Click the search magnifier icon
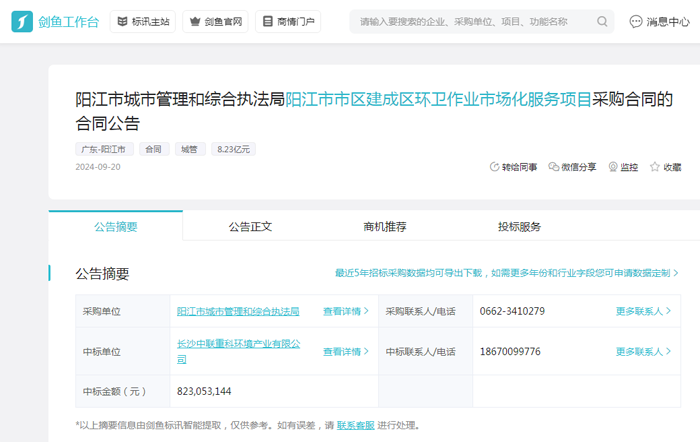700x442 pixels. point(602,21)
